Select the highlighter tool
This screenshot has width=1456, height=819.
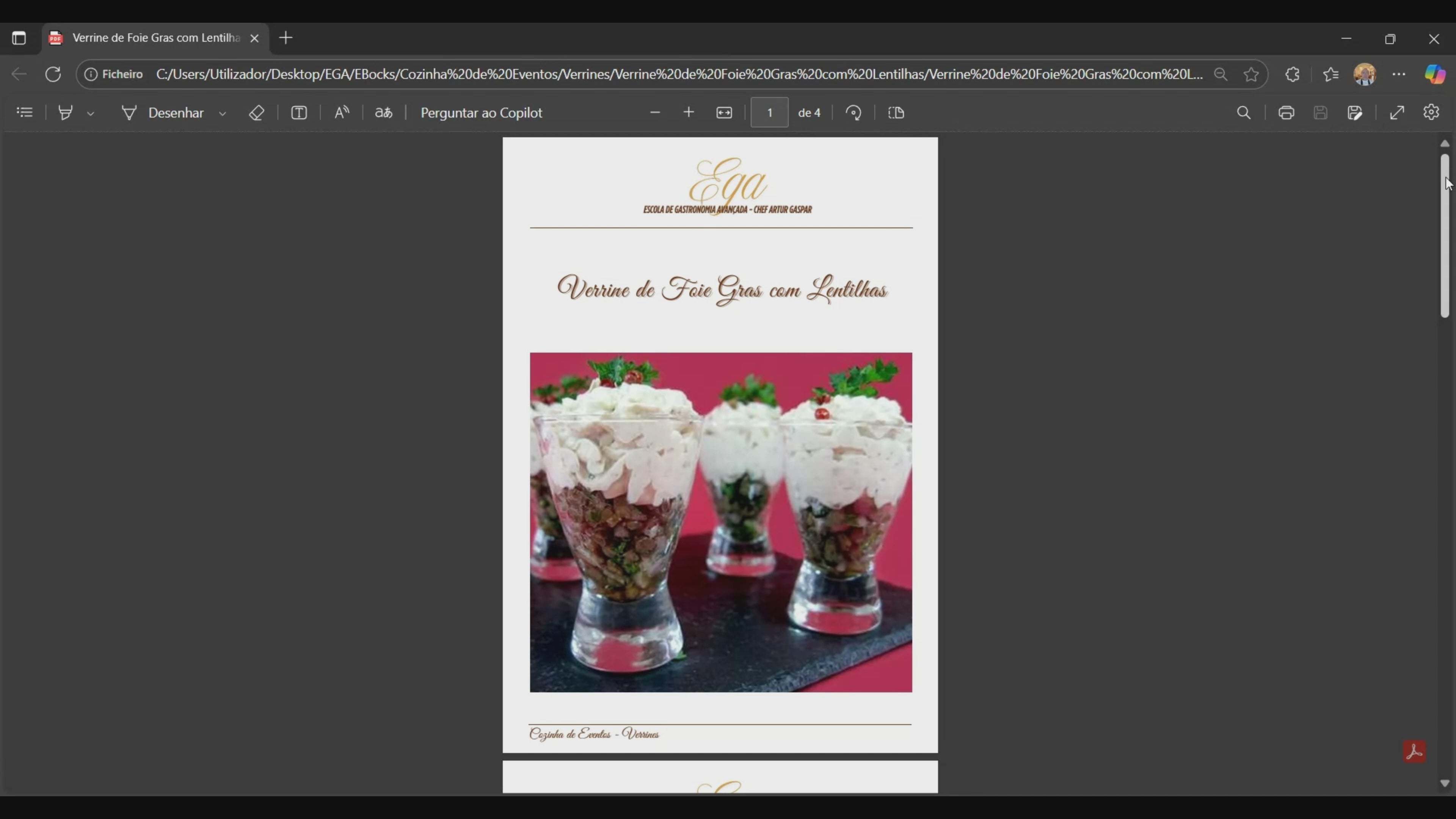pos(66,113)
